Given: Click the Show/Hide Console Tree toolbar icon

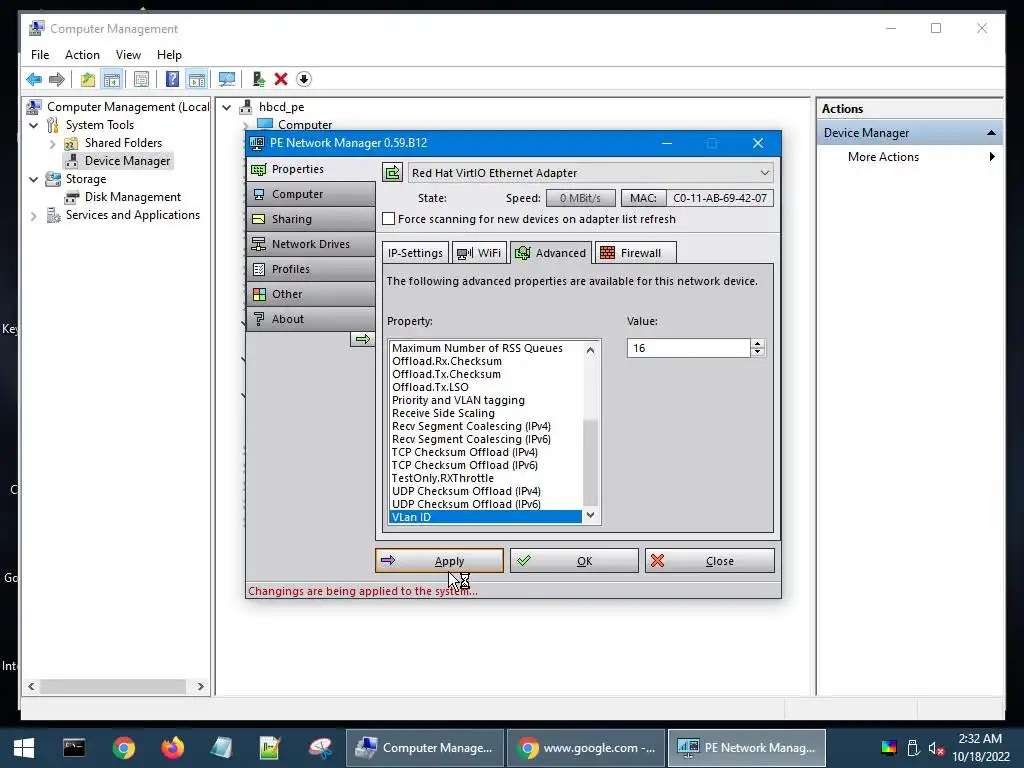Looking at the screenshot, I should [x=112, y=80].
